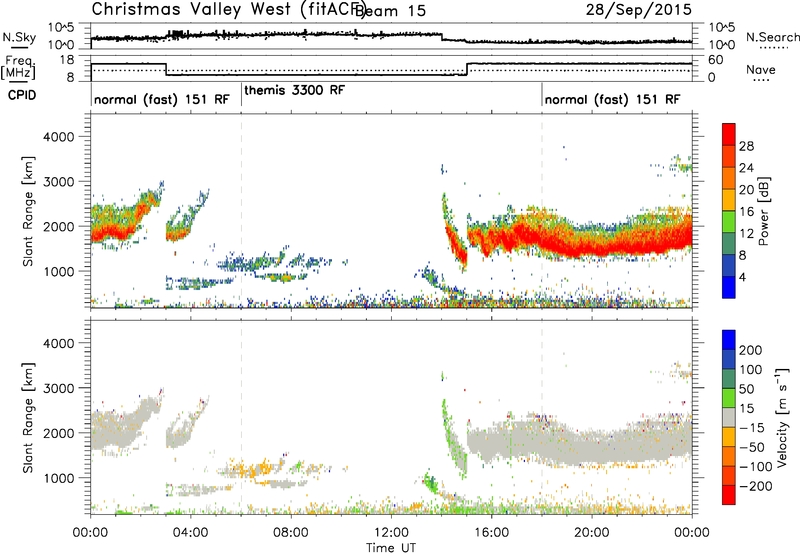
Task: Click the -50 tick on the Velocity colorbar
Action: [x=752, y=447]
